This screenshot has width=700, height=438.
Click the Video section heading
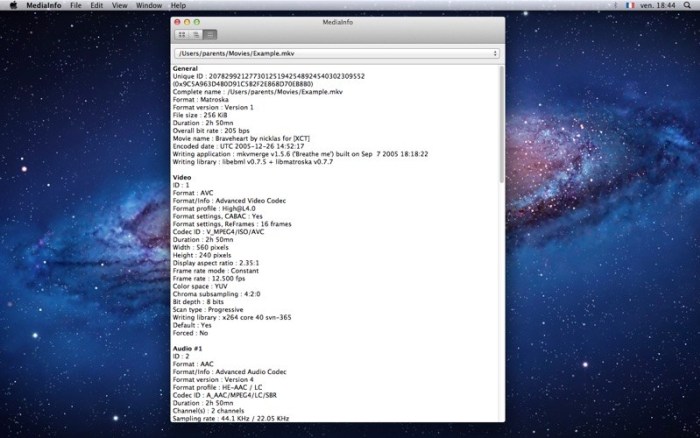coord(182,177)
